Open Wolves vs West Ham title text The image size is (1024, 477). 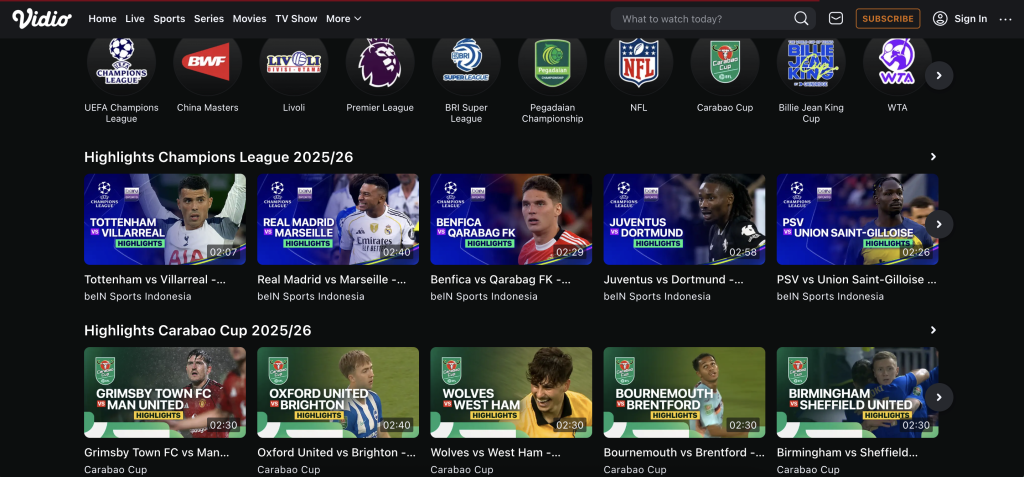pyautogui.click(x=496, y=453)
